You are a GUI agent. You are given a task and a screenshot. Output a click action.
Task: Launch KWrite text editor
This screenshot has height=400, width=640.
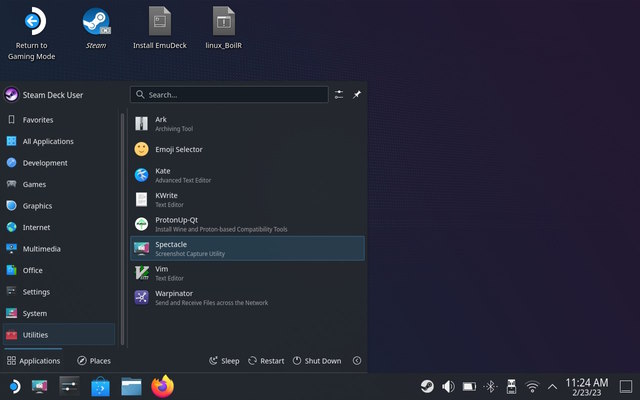pyautogui.click(x=247, y=200)
